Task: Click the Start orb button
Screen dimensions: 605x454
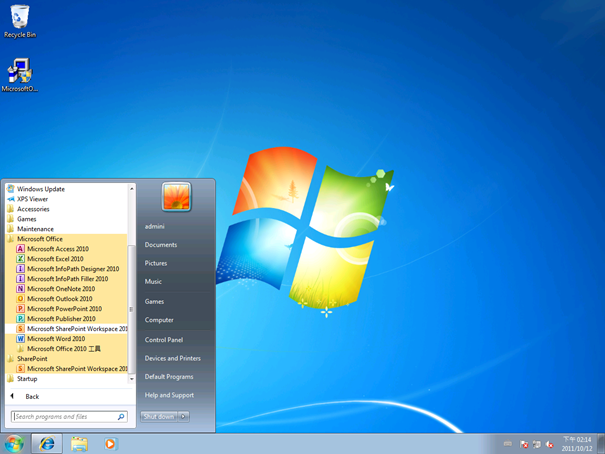Action: (x=14, y=444)
